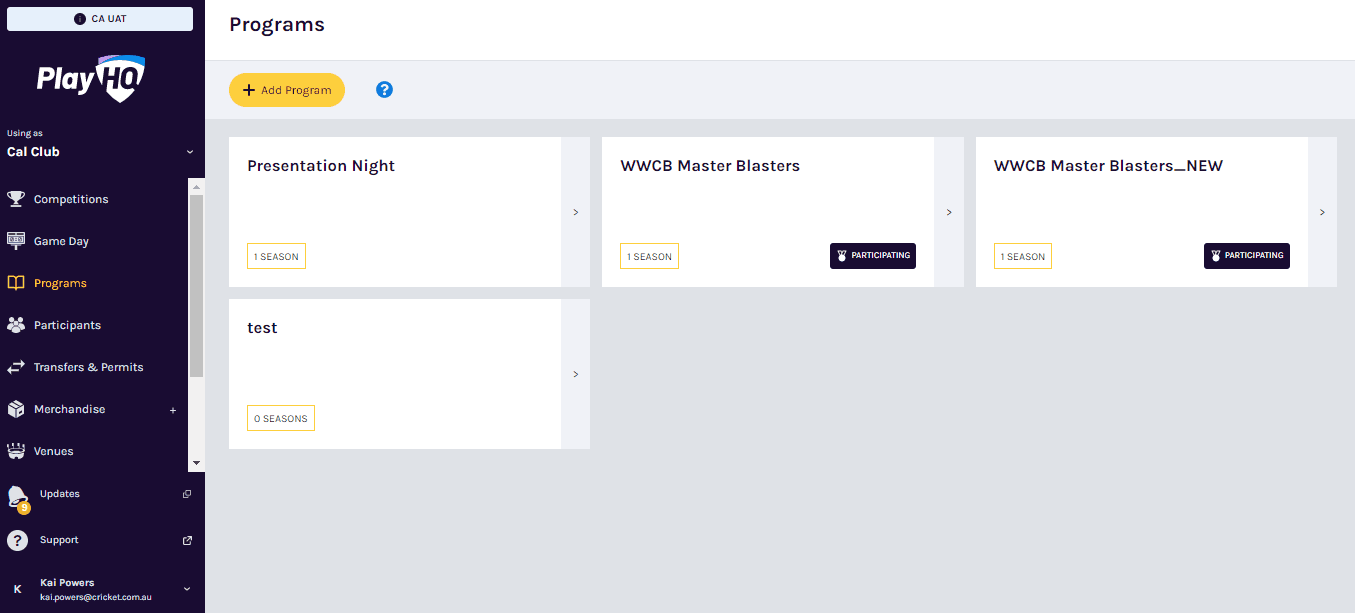Click the info icon in CA UAT banner

pyautogui.click(x=80, y=19)
